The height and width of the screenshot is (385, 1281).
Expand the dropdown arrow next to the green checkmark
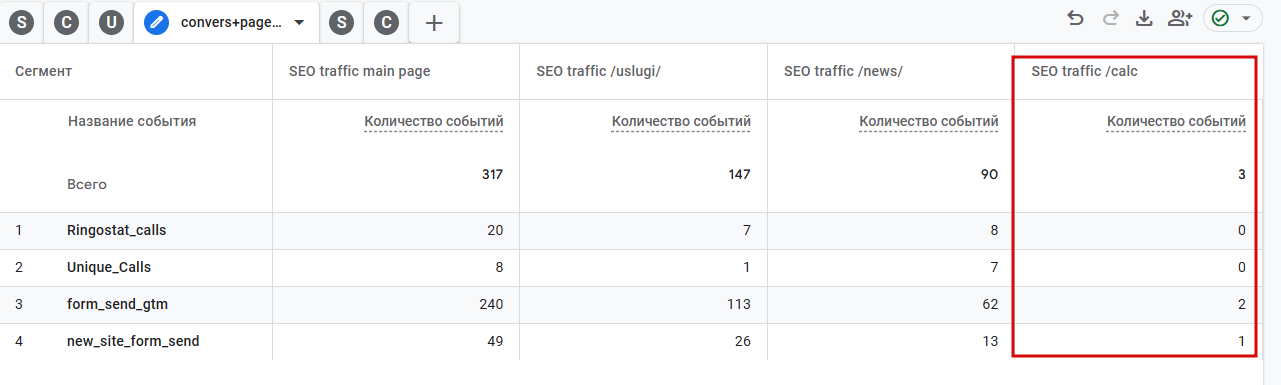pyautogui.click(x=1246, y=18)
